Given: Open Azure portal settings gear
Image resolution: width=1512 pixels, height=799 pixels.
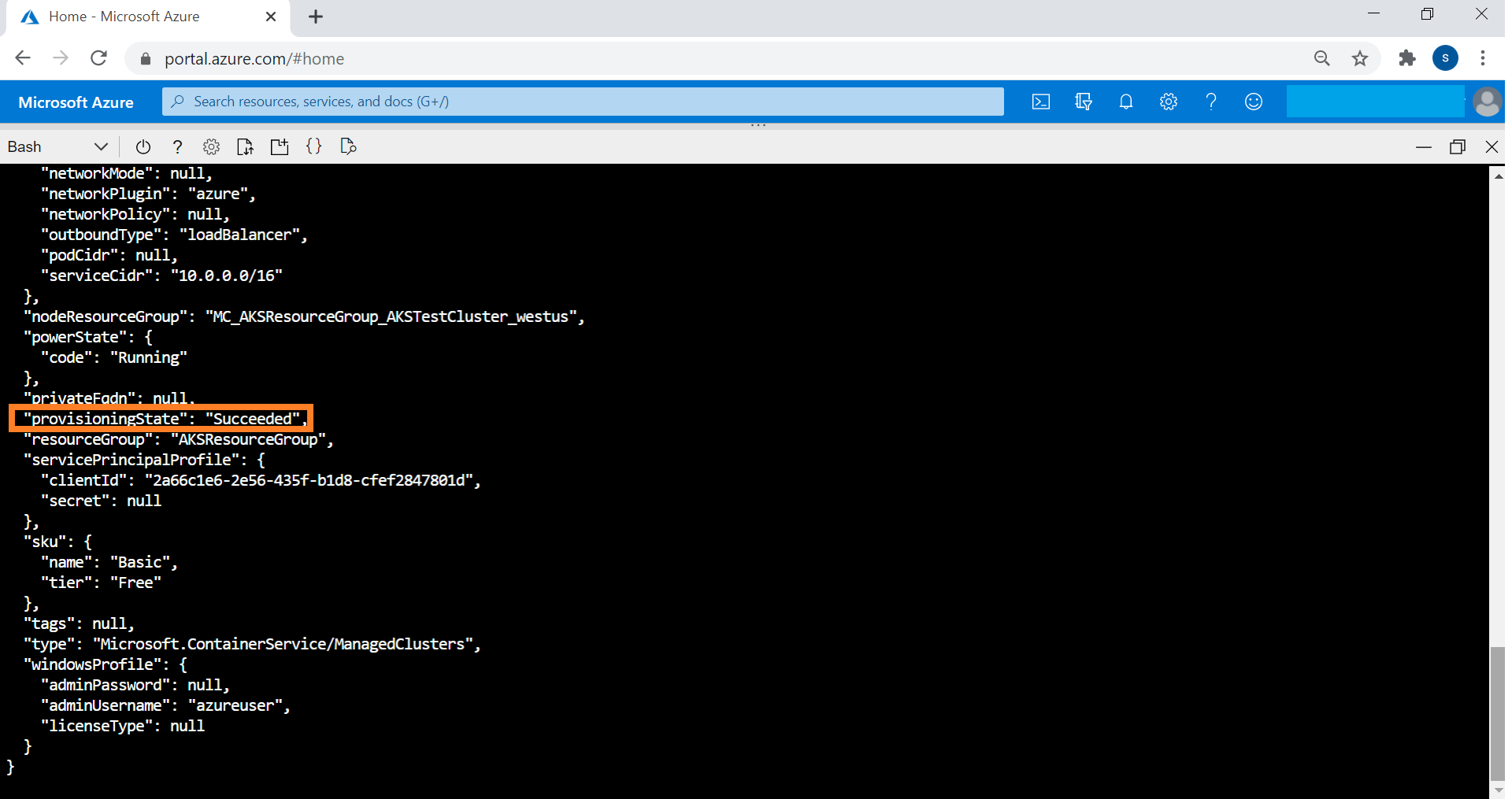Looking at the screenshot, I should [x=1168, y=102].
